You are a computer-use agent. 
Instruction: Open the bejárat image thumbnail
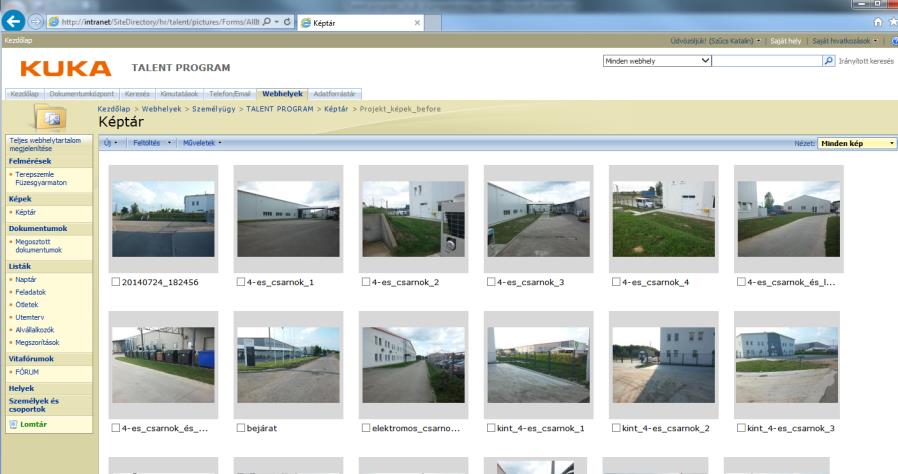pyautogui.click(x=288, y=365)
